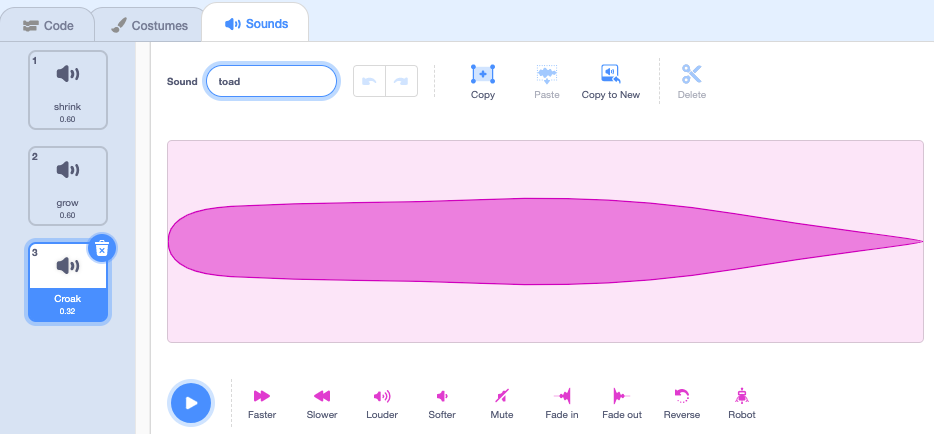The image size is (934, 434).
Task: Play the sound
Action: (191, 403)
